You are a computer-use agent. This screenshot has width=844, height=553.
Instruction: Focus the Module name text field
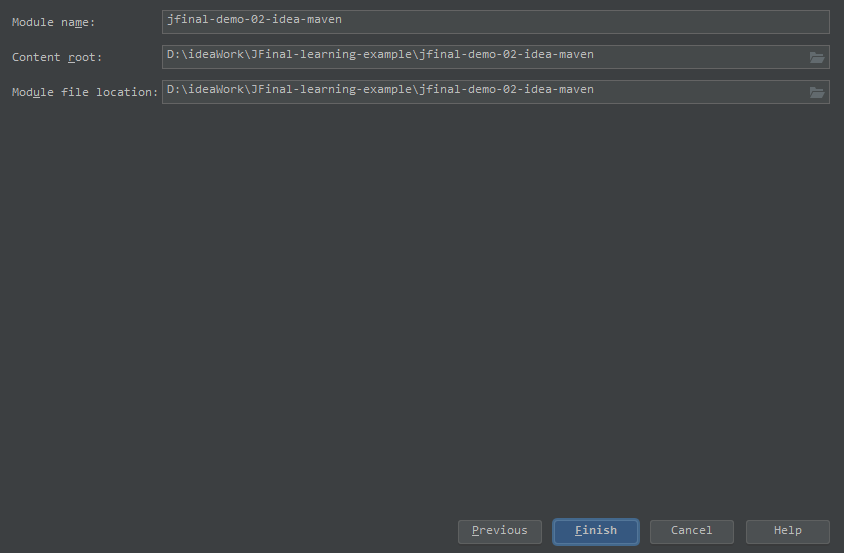[x=495, y=22]
